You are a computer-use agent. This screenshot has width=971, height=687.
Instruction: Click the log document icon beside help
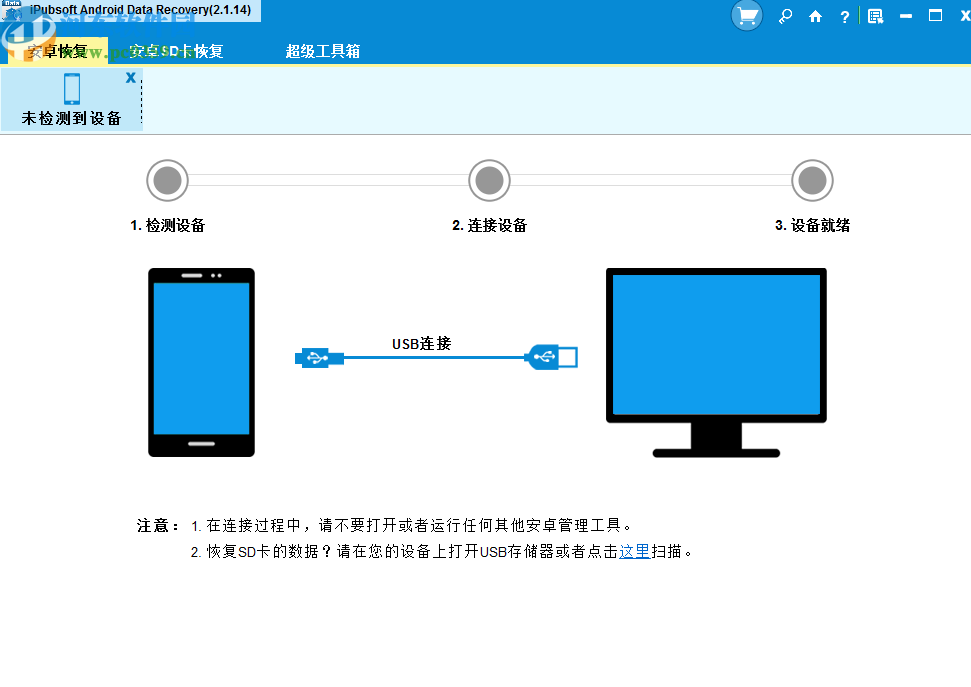pyautogui.click(x=874, y=16)
